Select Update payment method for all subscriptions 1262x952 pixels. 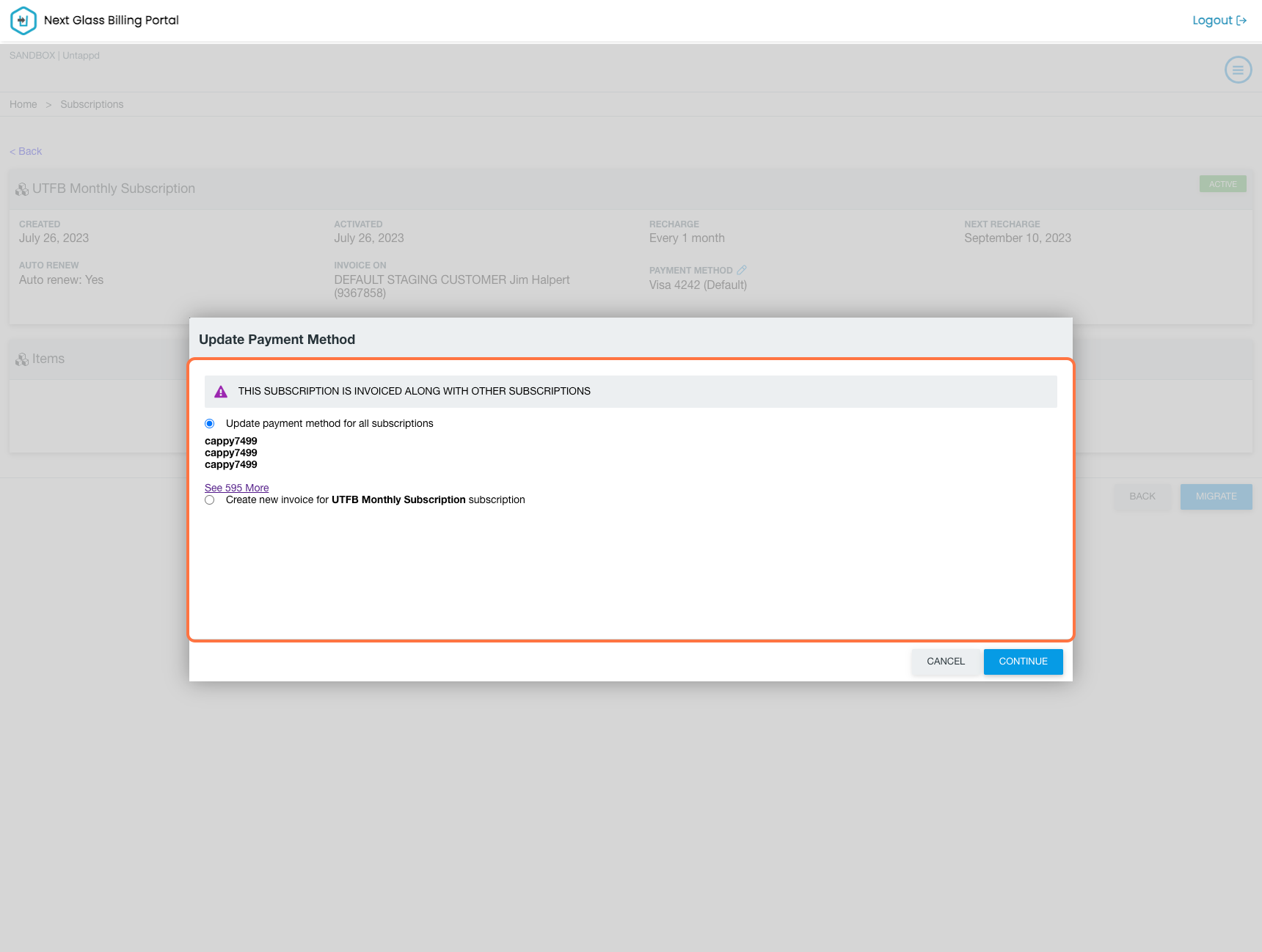click(210, 423)
